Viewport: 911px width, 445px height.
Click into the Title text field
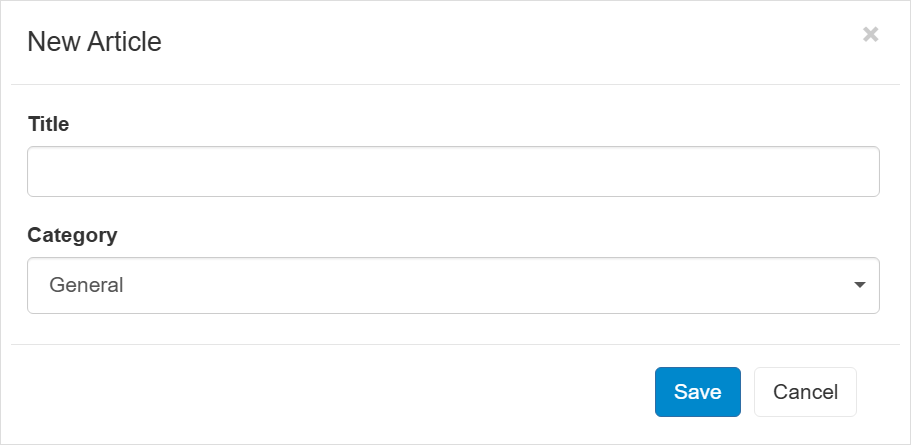pos(453,172)
